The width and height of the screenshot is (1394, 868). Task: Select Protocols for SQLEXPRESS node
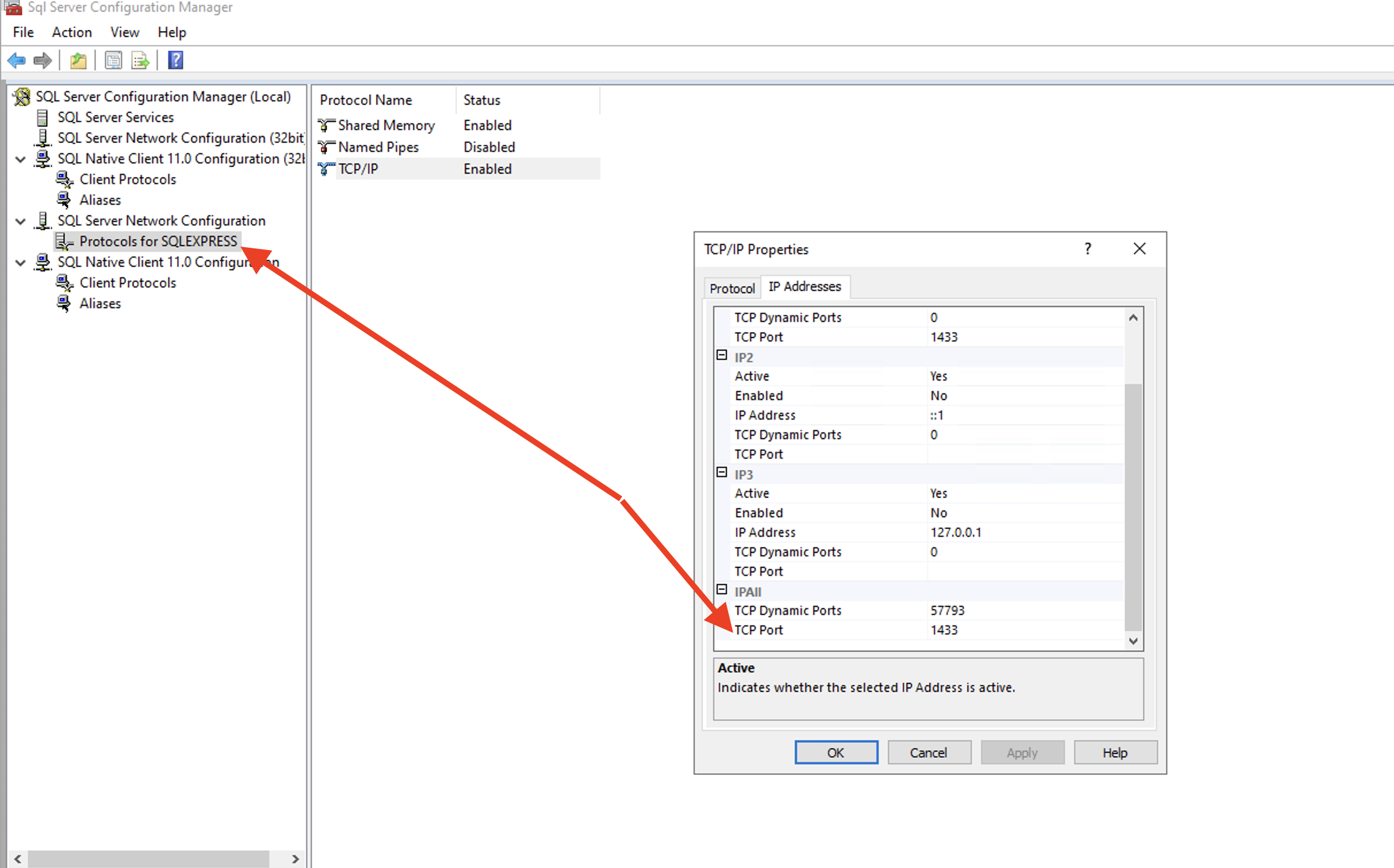[x=158, y=241]
